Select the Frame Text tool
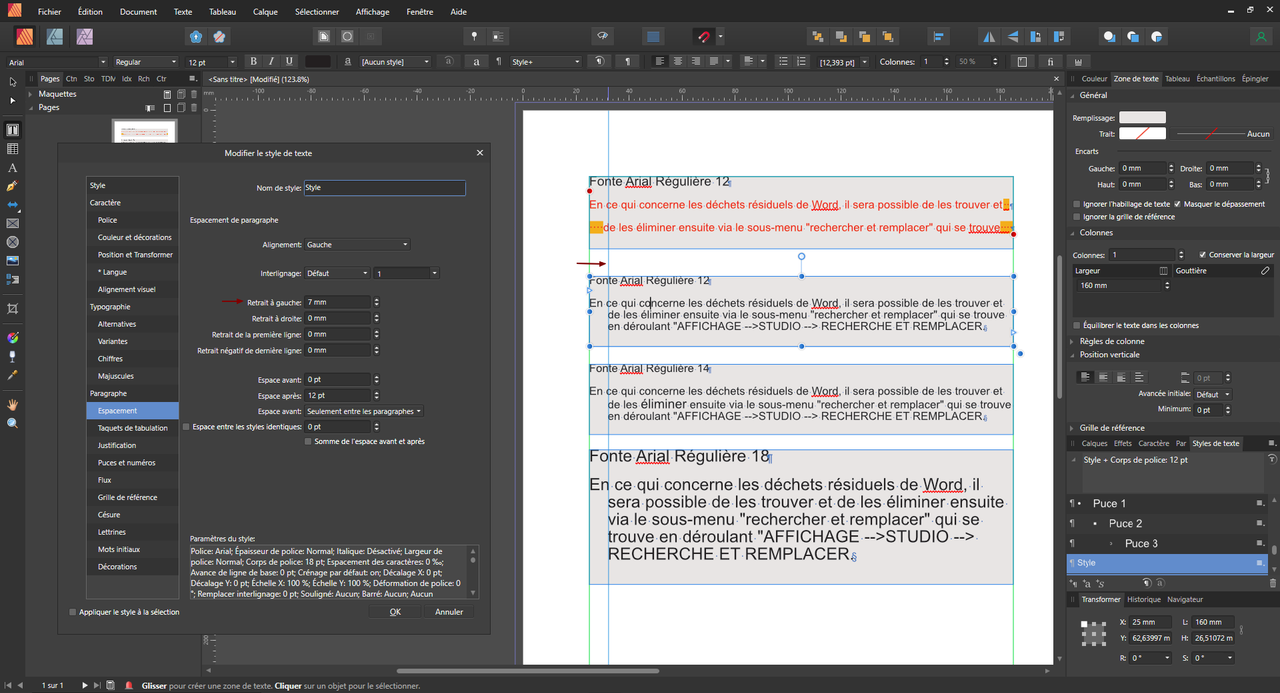 (12, 130)
